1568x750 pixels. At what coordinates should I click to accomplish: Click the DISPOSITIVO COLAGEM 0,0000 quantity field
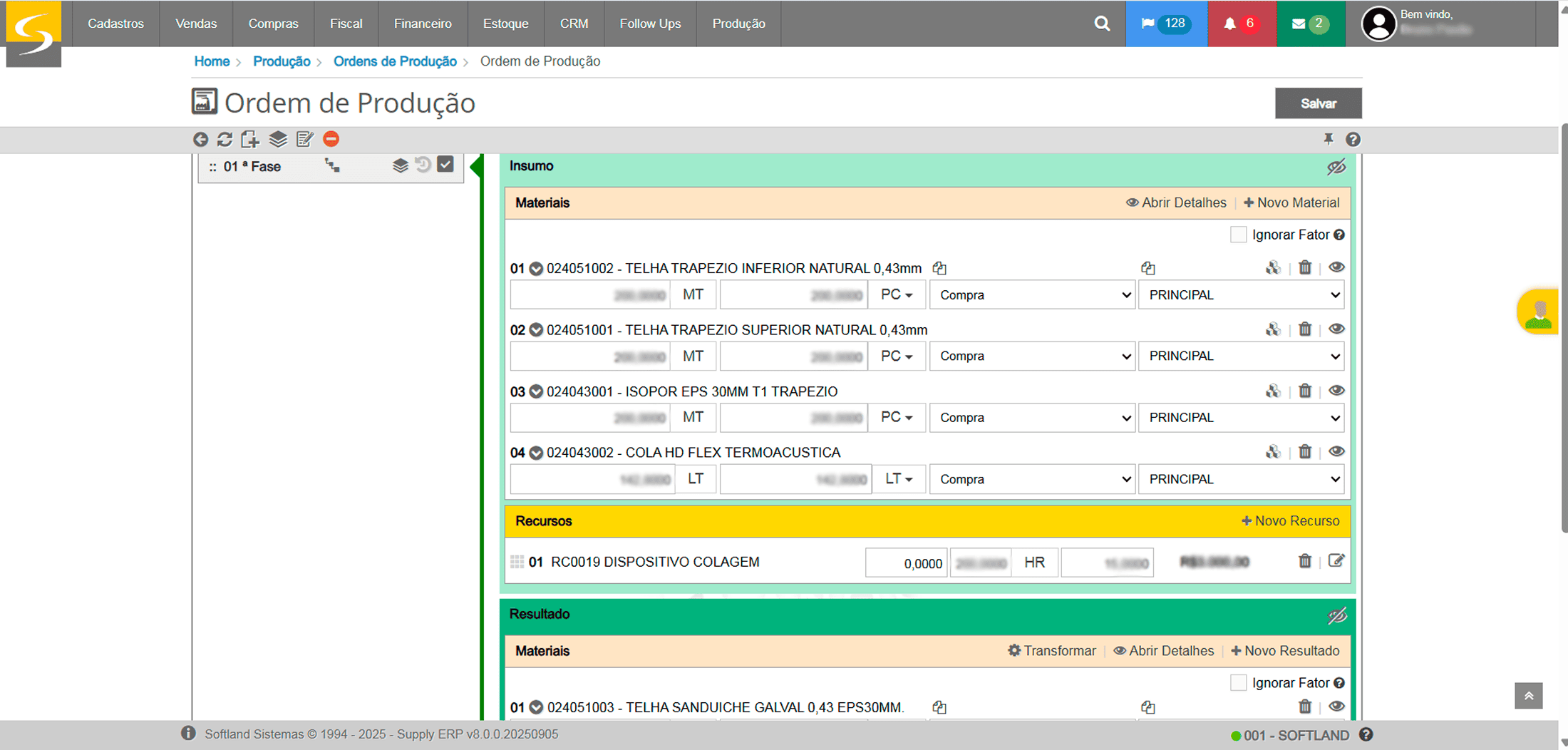coord(906,563)
